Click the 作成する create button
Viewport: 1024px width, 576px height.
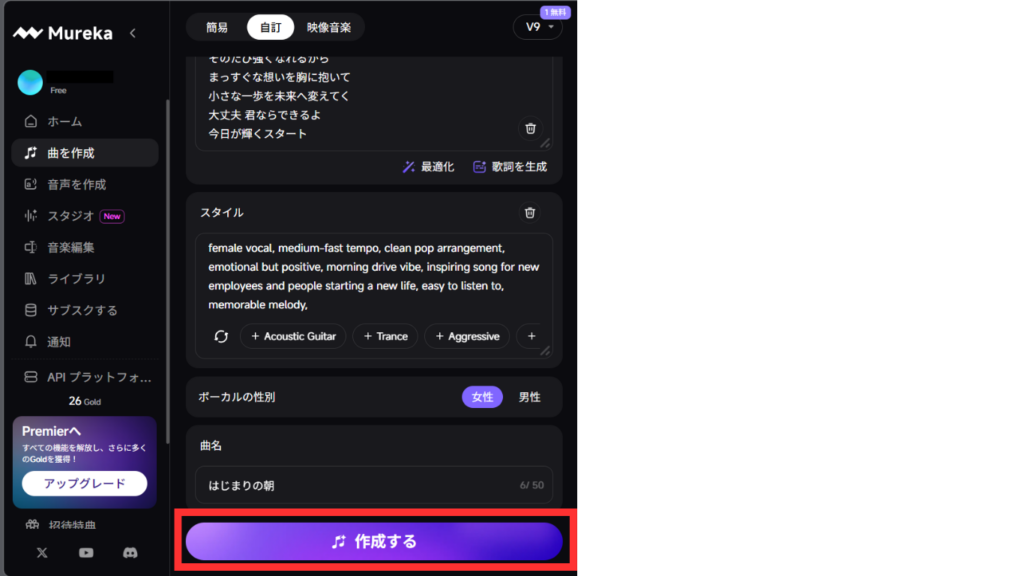tap(374, 541)
